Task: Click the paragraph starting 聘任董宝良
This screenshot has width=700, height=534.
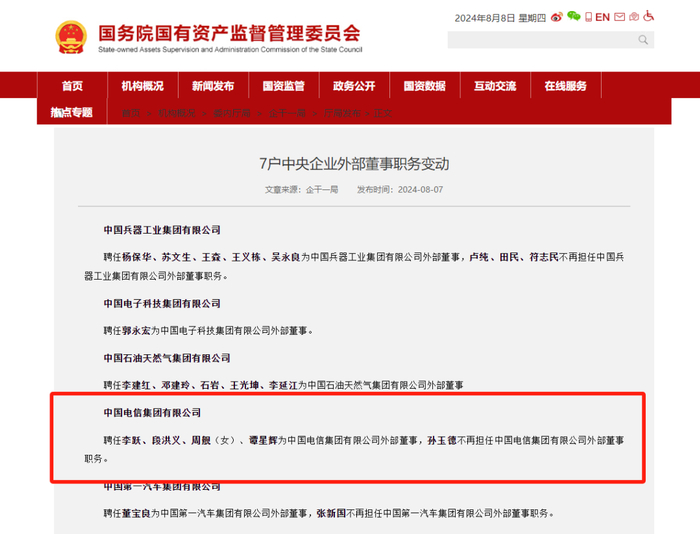Action: point(329,513)
